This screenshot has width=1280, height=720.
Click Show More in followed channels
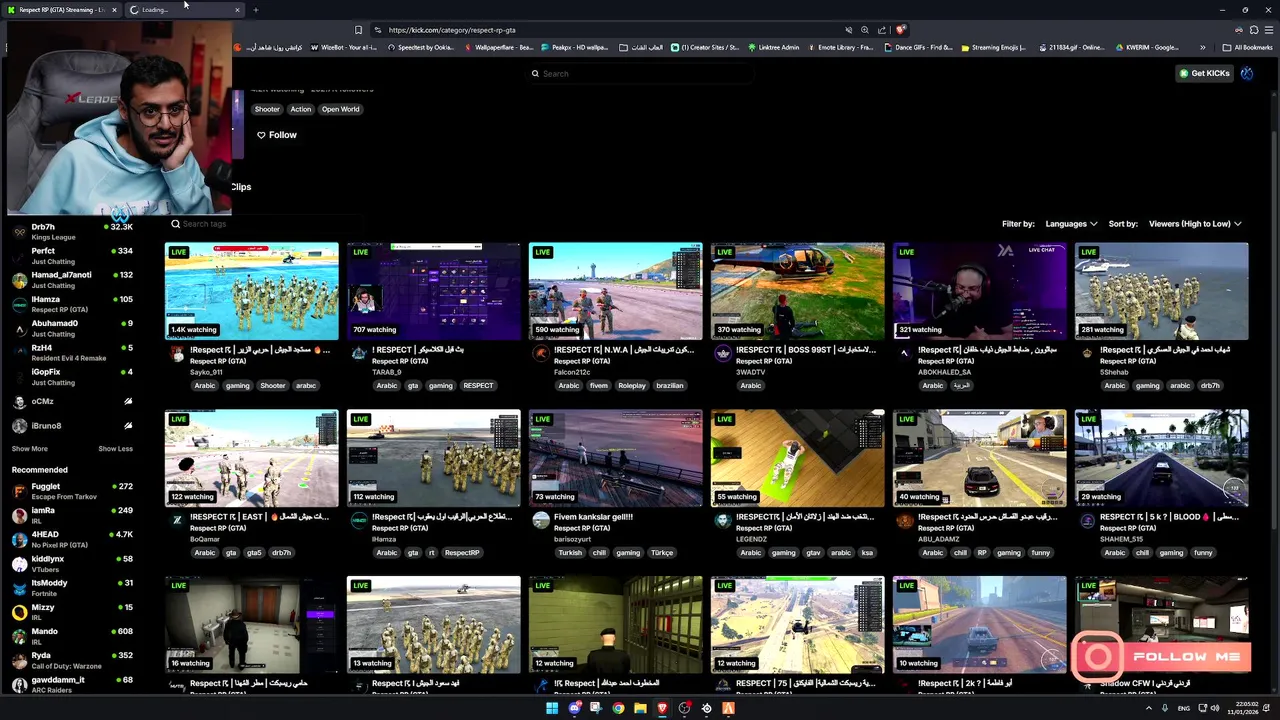pos(29,449)
